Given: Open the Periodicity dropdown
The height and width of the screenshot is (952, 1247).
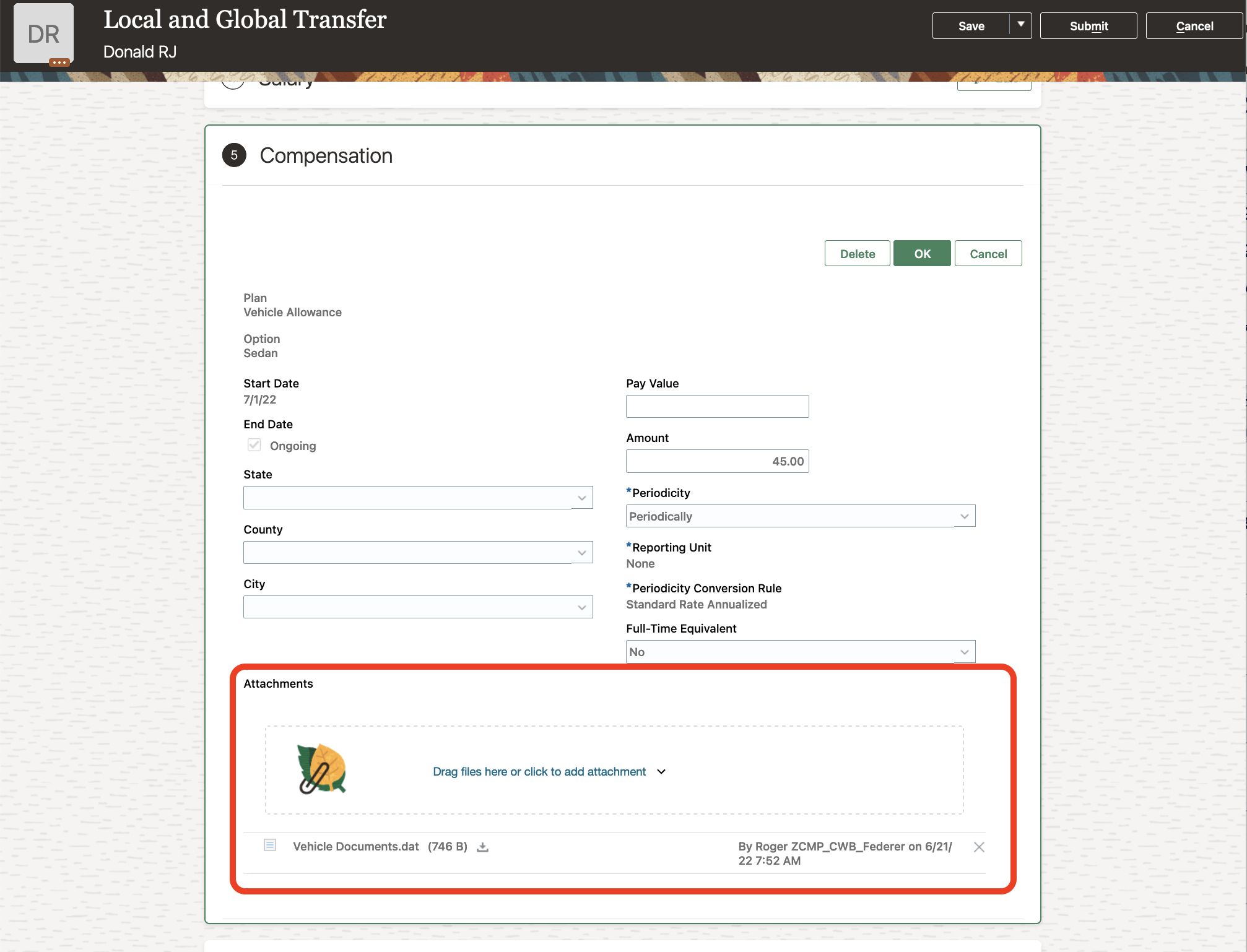Looking at the screenshot, I should 964,516.
